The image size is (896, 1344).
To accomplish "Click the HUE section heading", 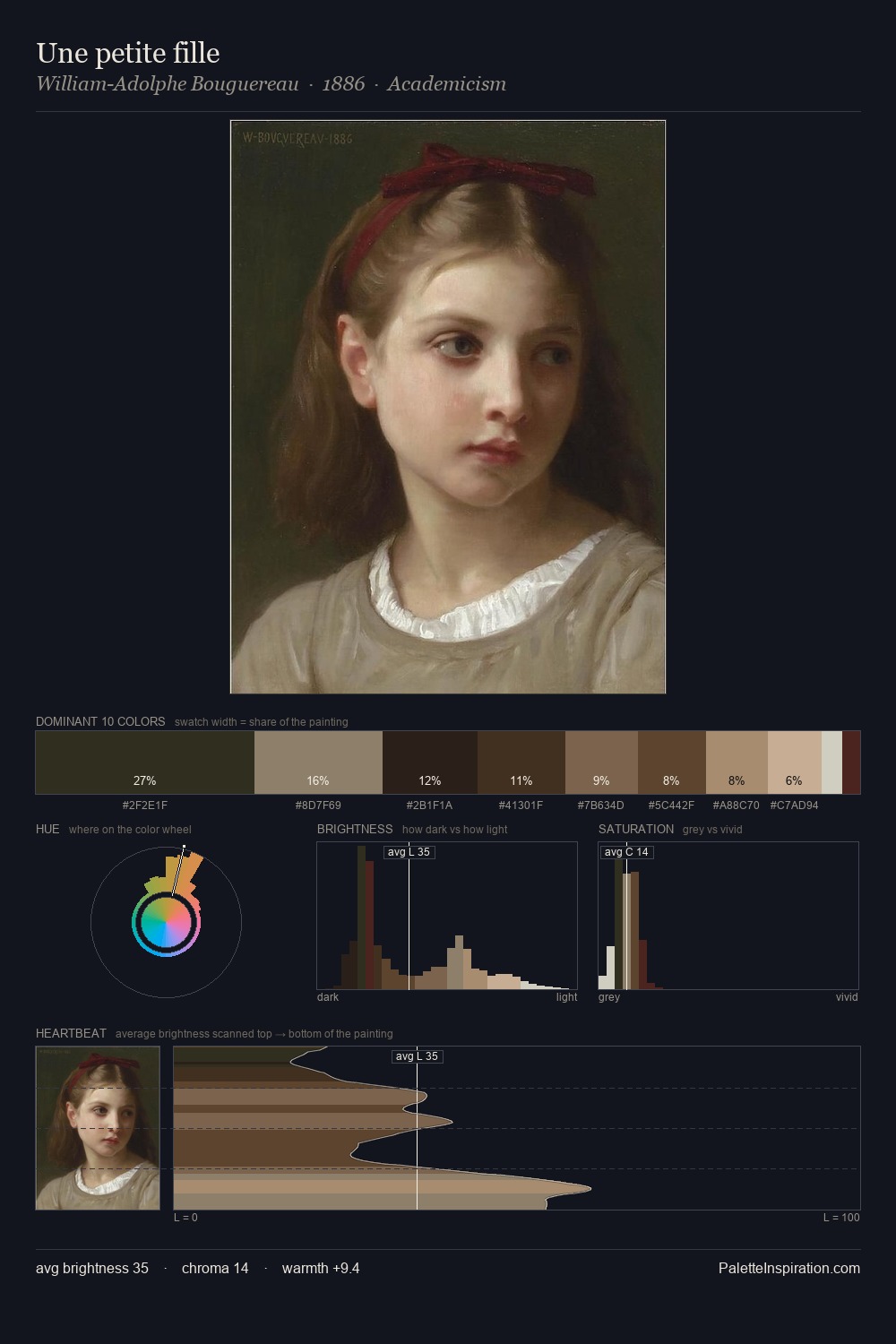I will (x=47, y=829).
